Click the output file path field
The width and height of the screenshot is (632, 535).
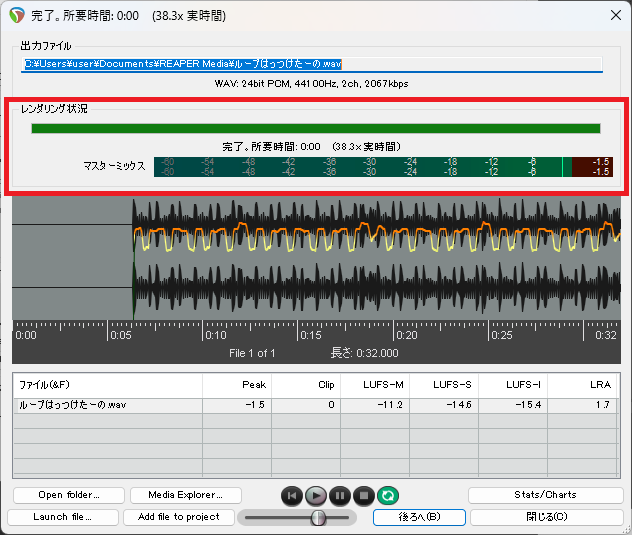pos(312,64)
